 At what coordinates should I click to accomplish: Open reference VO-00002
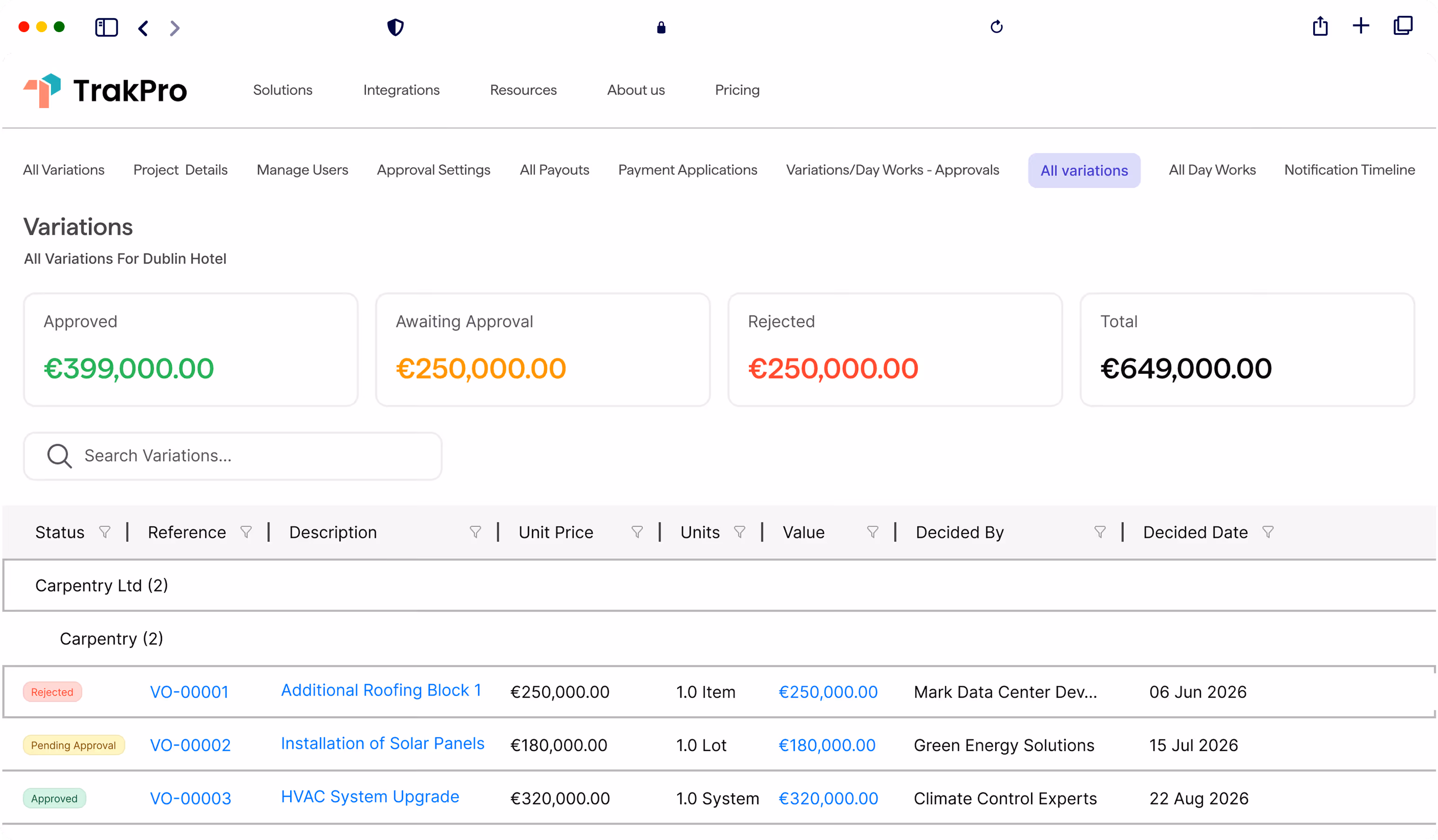(190, 745)
